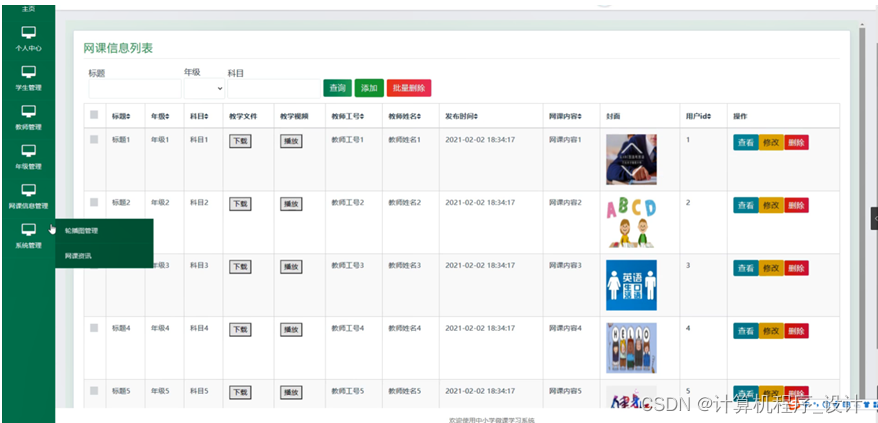Click 下载 in row 标题3
This screenshot has height=423, width=878.
[240, 267]
